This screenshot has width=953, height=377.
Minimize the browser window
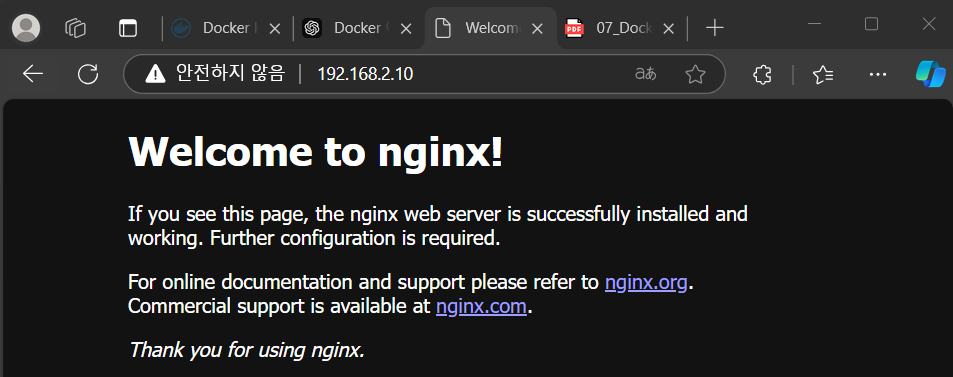pyautogui.click(x=814, y=24)
